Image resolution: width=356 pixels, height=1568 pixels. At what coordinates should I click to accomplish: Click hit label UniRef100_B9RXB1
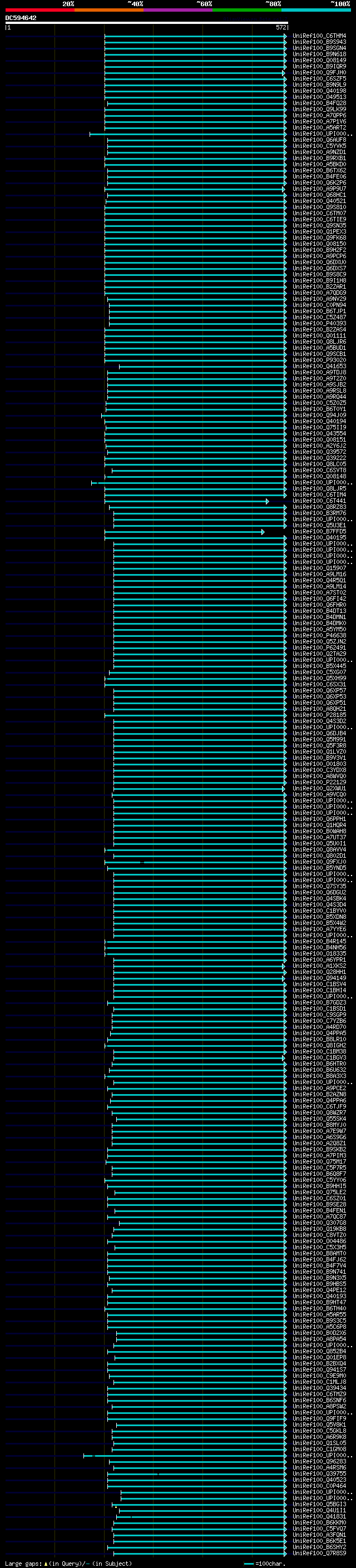(319, 159)
